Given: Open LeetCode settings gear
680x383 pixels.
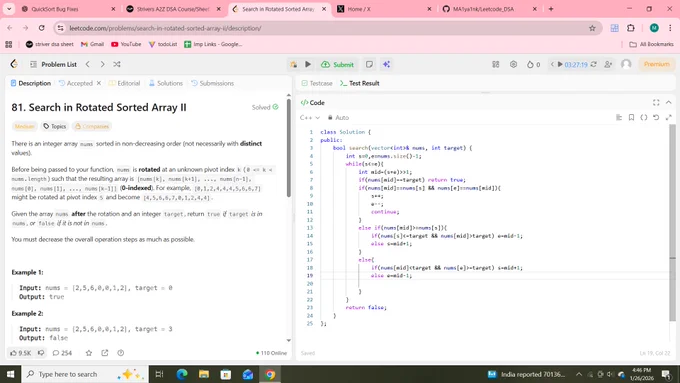Looking at the screenshot, I should click(x=513, y=64).
